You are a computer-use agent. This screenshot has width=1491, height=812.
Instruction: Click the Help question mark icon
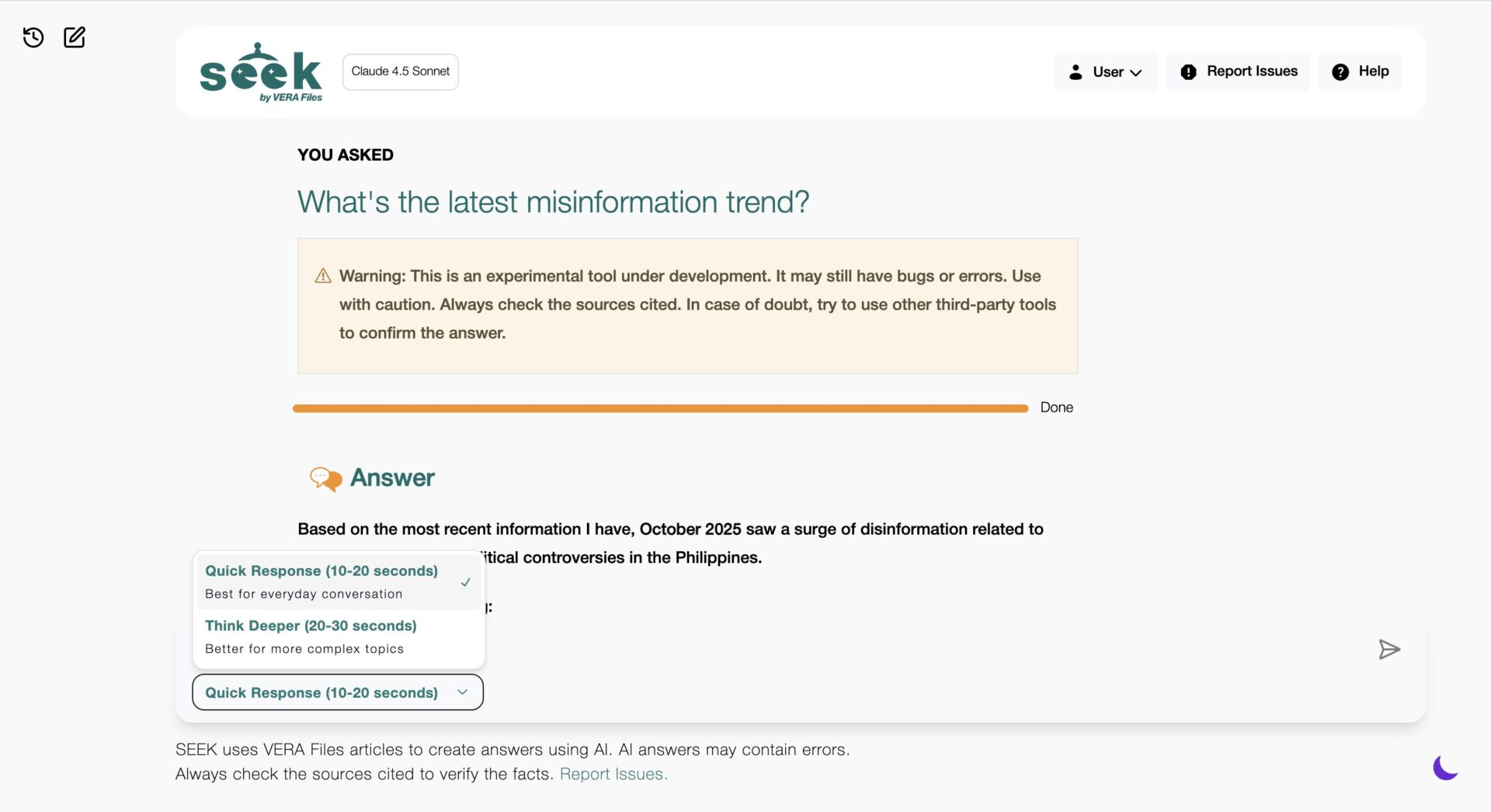tap(1340, 72)
